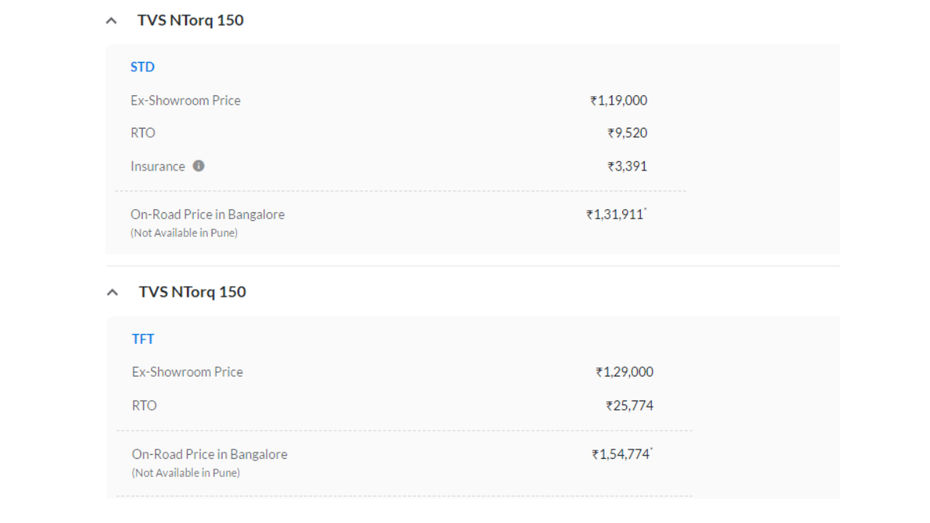The height and width of the screenshot is (523, 930).
Task: Select Not Available in Pune note under STD
Action: [184, 233]
